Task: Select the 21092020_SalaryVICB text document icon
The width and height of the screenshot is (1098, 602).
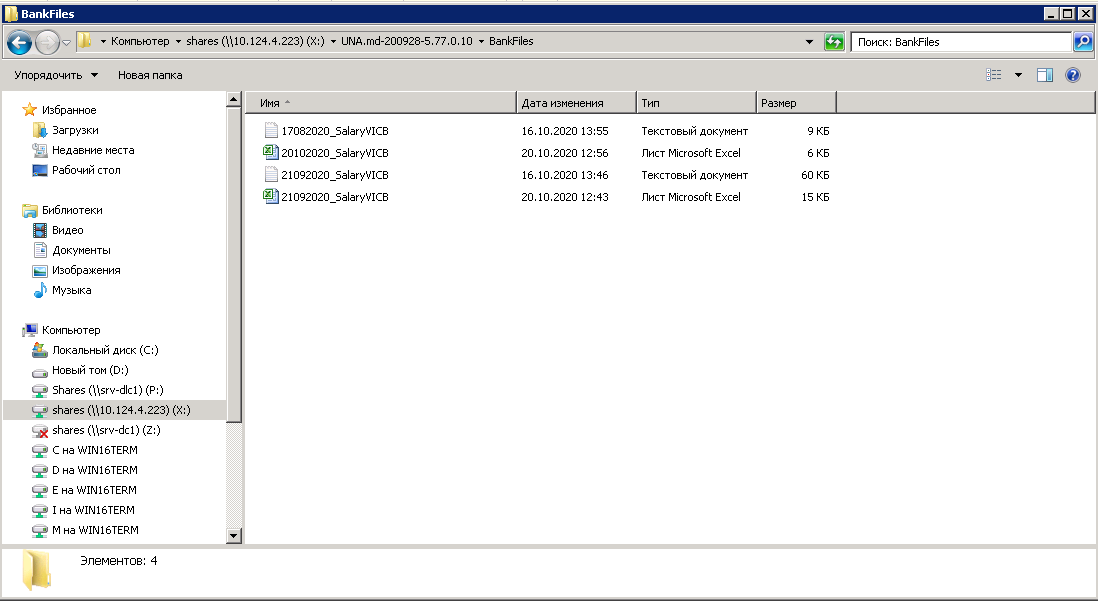Action: click(271, 175)
